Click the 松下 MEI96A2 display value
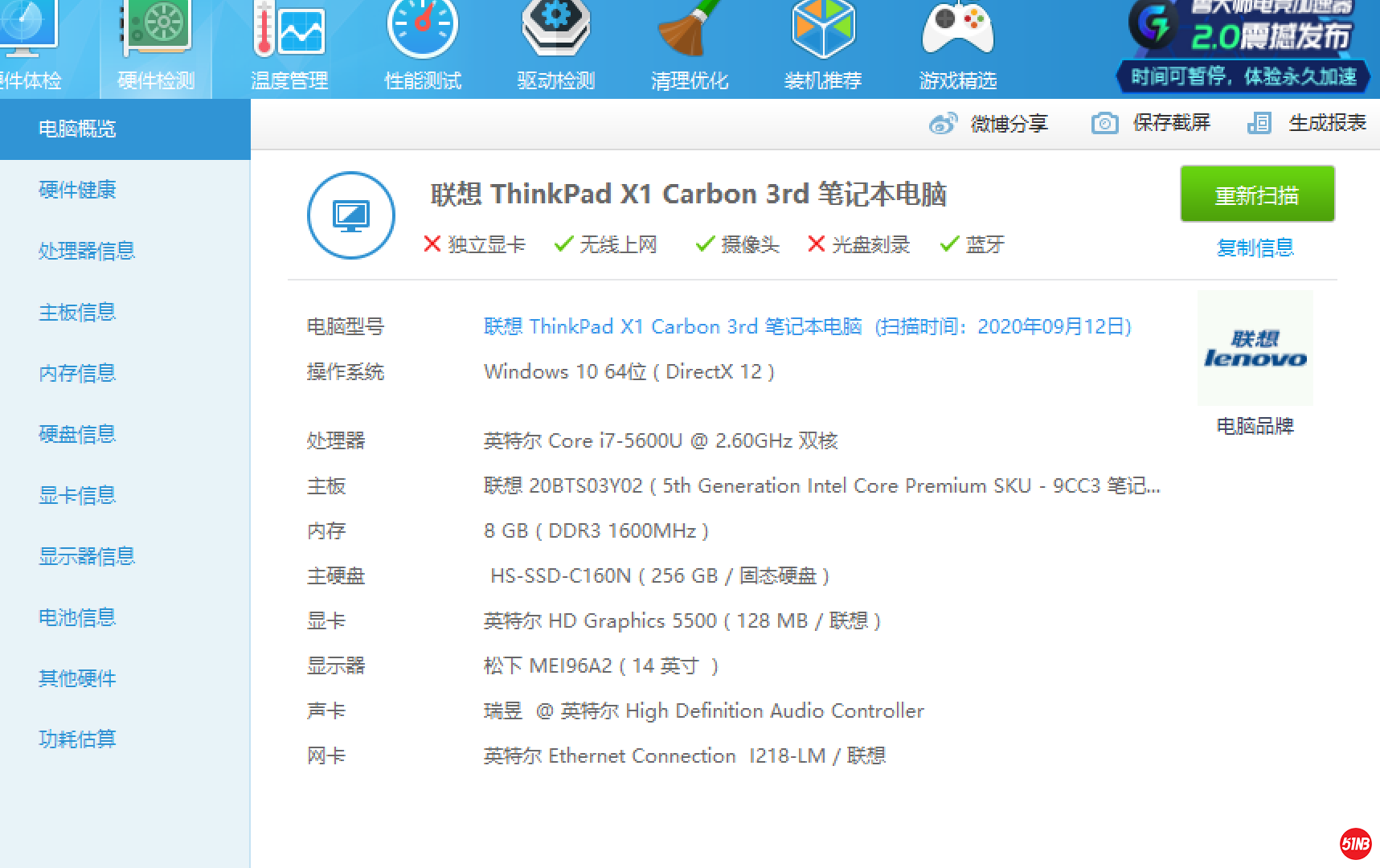This screenshot has height=868, width=1380. click(x=601, y=666)
